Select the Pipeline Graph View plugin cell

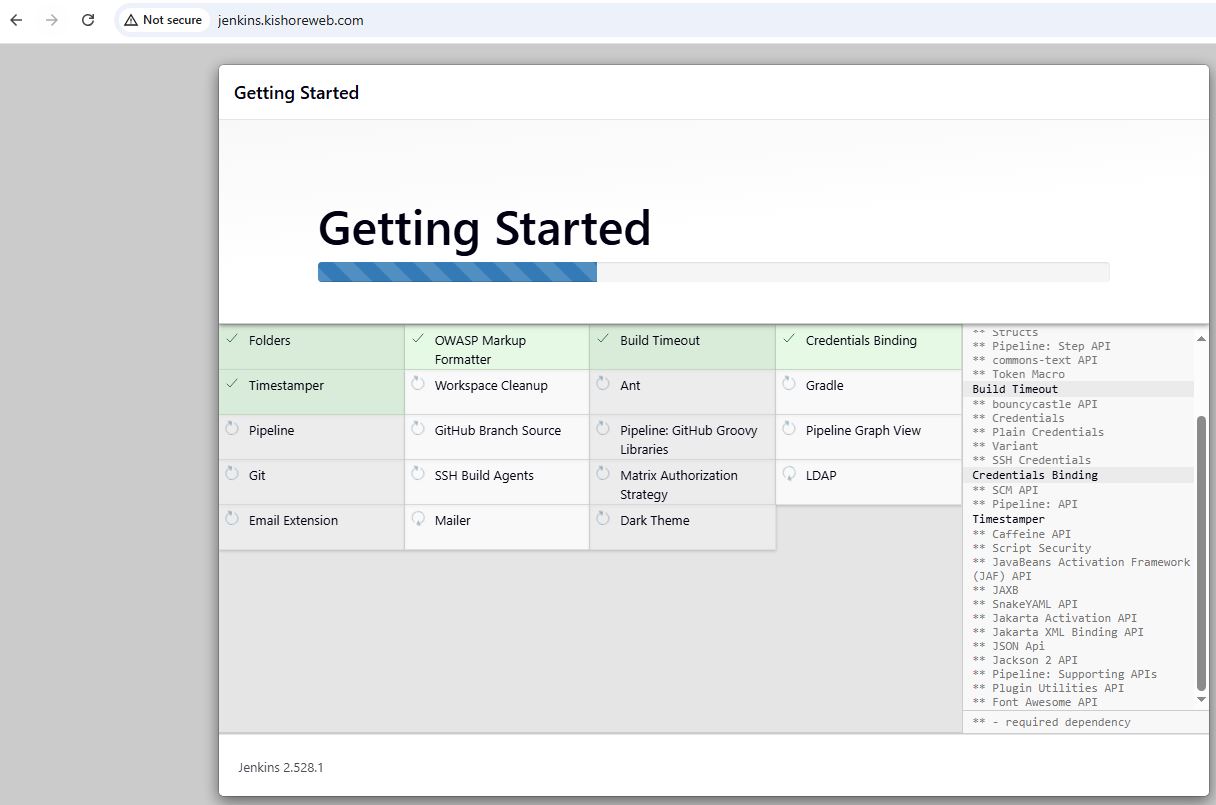coord(868,437)
